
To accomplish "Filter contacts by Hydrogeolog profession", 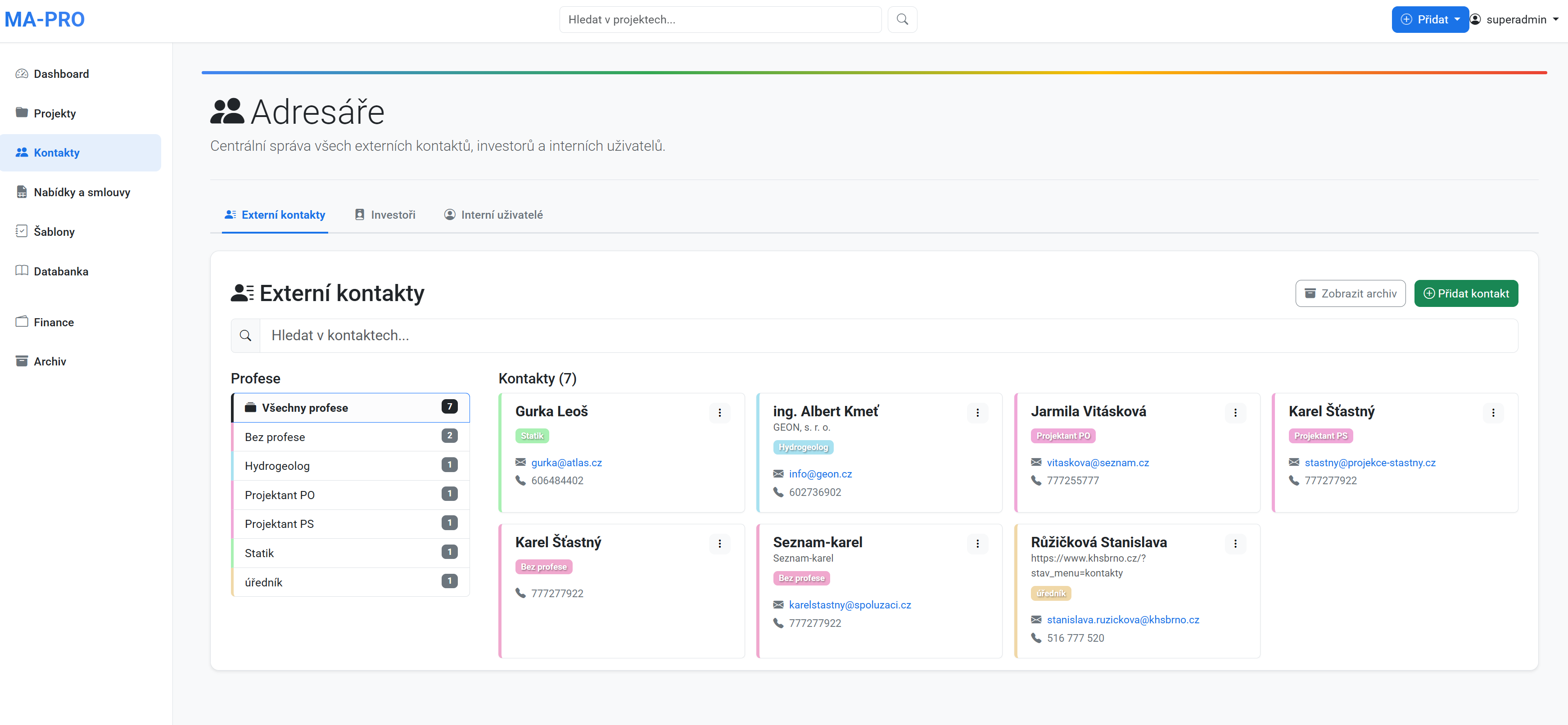I will (x=351, y=466).
